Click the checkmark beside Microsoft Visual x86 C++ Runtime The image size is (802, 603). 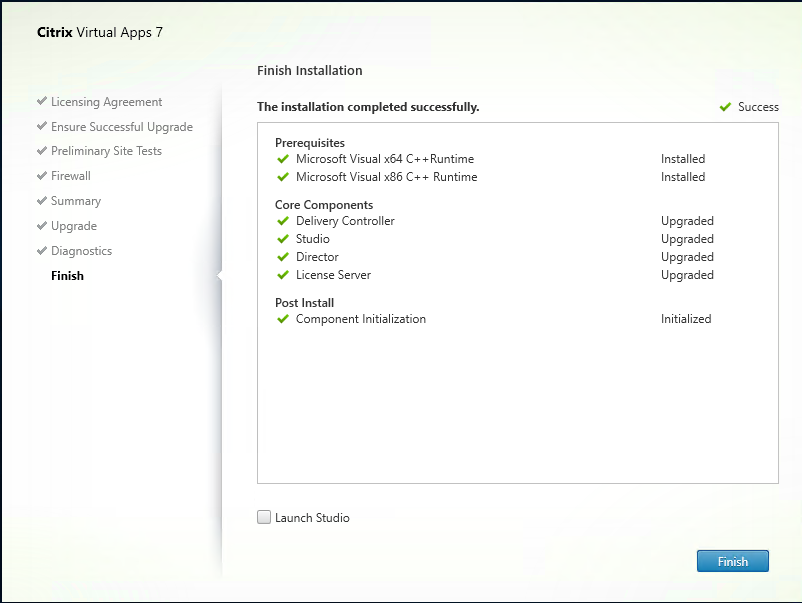[283, 177]
